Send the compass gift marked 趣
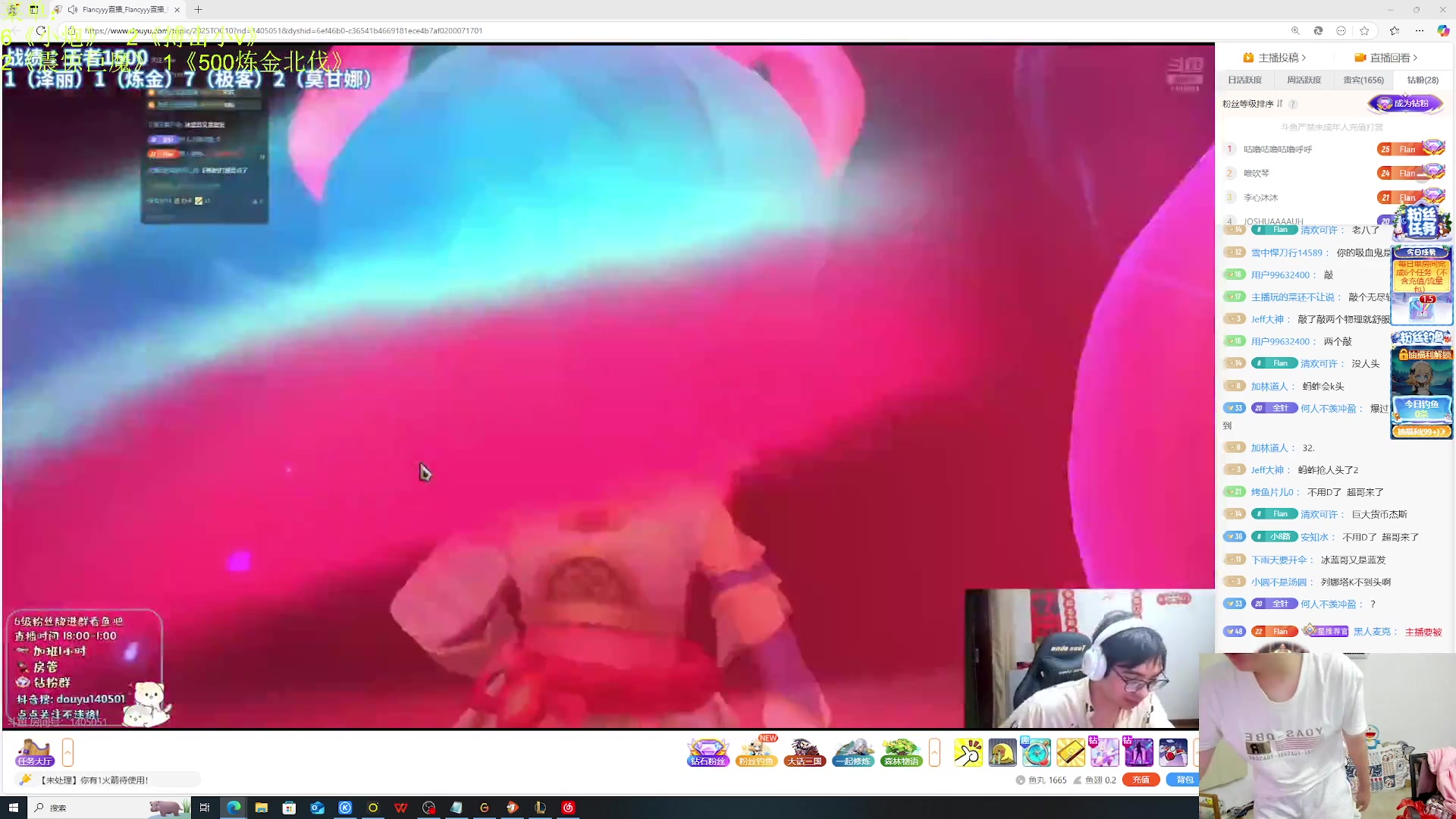1456x819 pixels. (x=1037, y=752)
